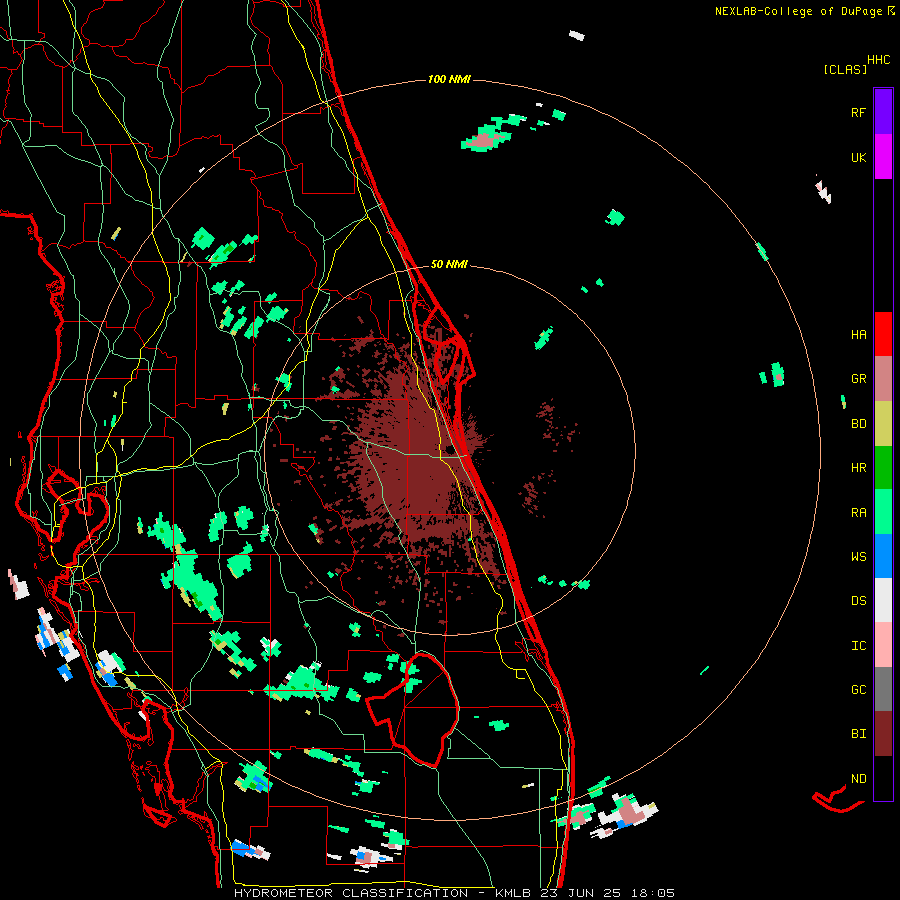Click the WS blue legend swatch
Screen dimensions: 900x900
pos(883,556)
